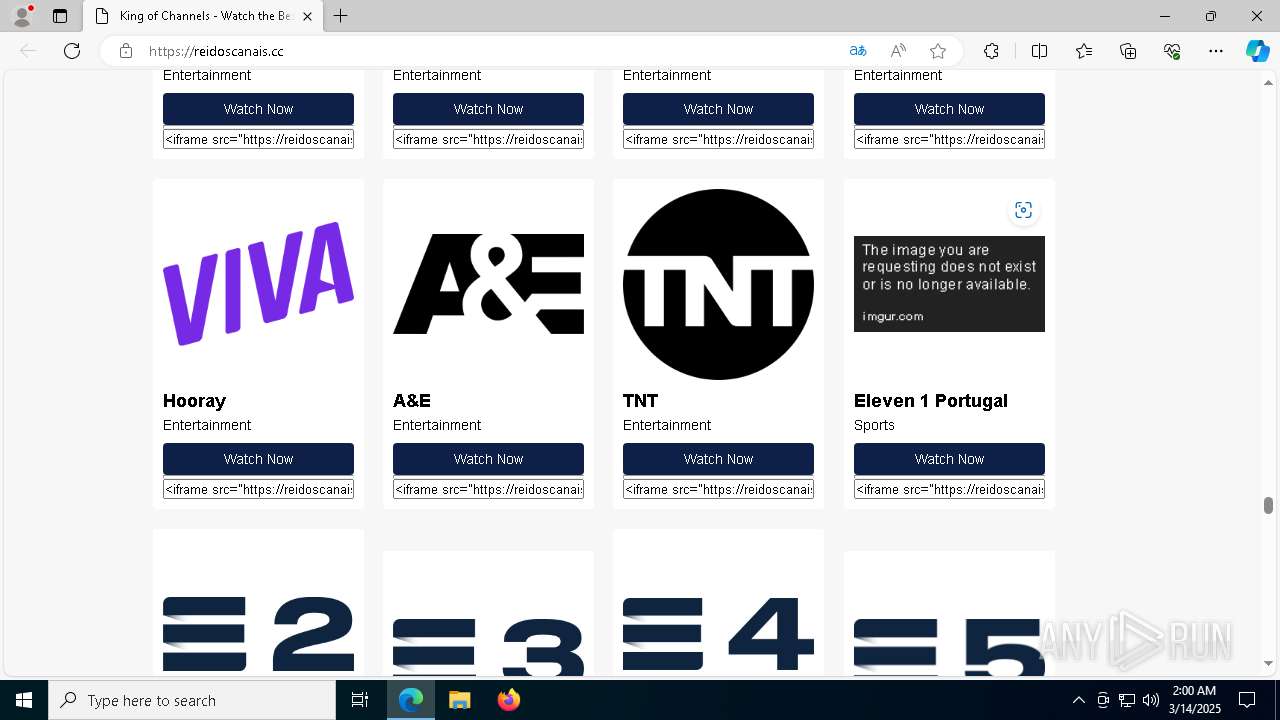1280x720 pixels.
Task: View site information lock icon
Action: (x=126, y=51)
